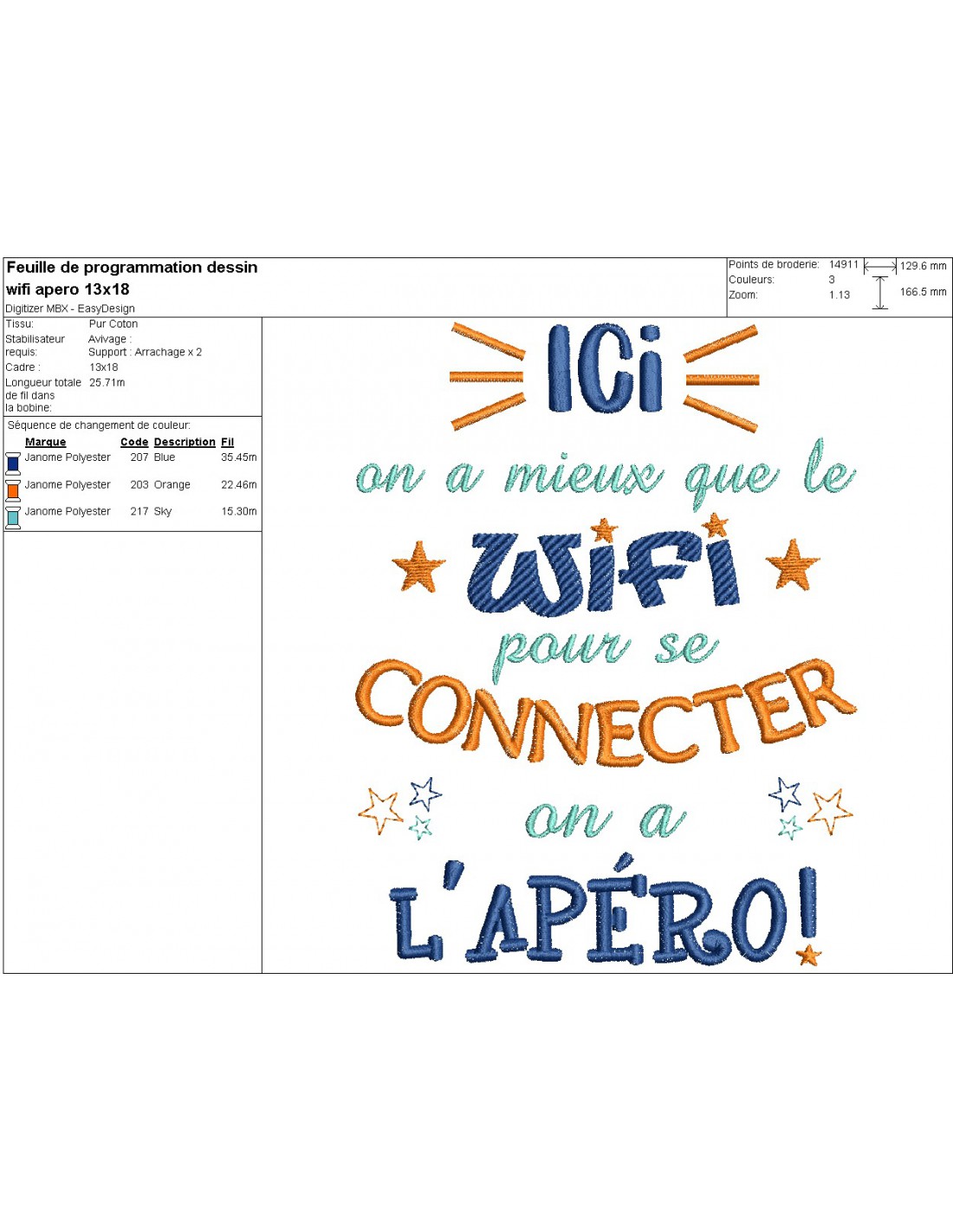Viewport: 953px width, 1232px height.
Task: Select the orange star left of WIFI
Action: [418, 567]
